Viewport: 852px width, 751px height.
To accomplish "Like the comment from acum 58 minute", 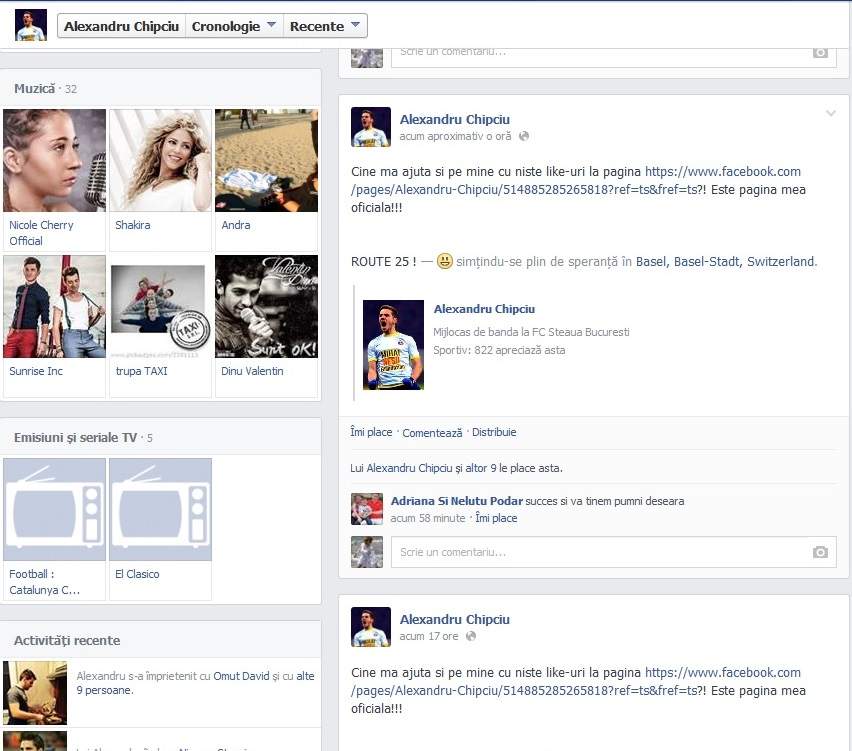I will click(496, 518).
